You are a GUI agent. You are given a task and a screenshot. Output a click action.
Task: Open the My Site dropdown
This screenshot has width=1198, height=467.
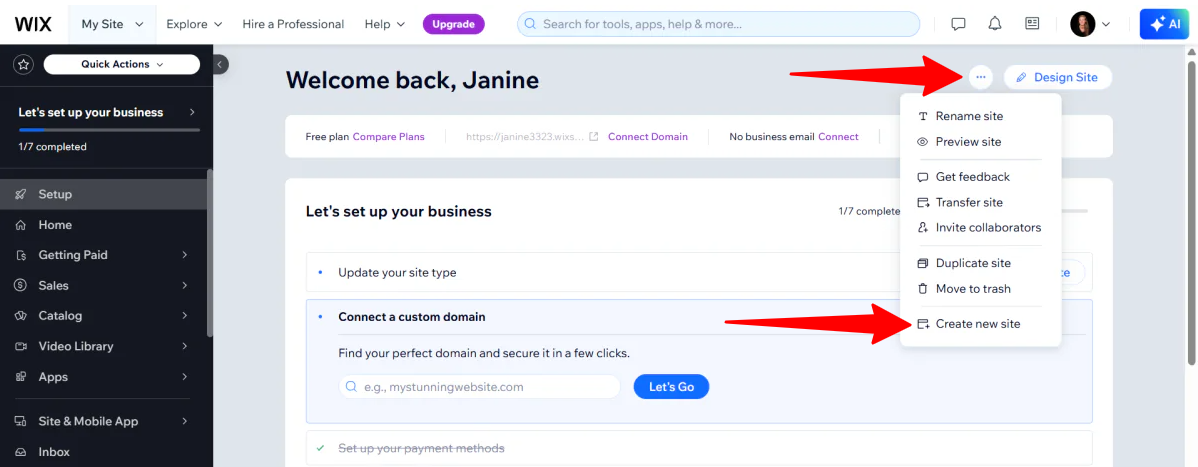[x=112, y=24]
